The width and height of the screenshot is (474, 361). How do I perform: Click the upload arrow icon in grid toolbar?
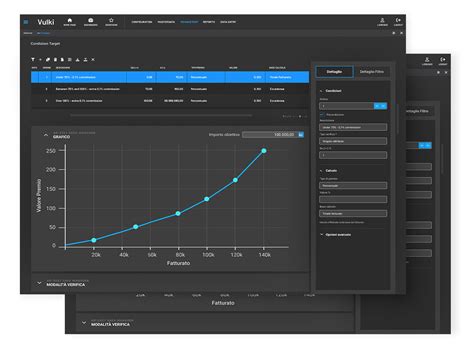[77, 60]
